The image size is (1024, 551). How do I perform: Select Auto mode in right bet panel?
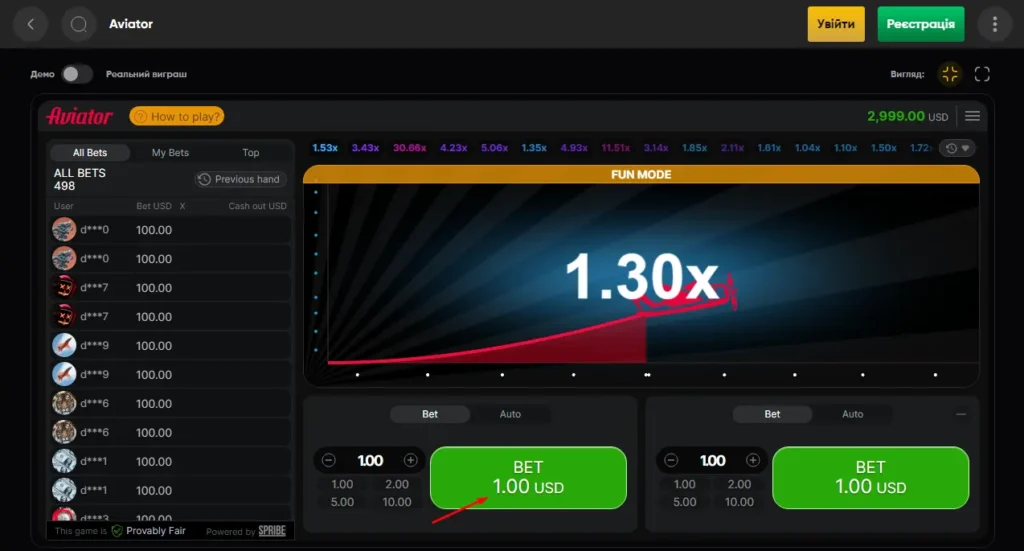coord(852,414)
